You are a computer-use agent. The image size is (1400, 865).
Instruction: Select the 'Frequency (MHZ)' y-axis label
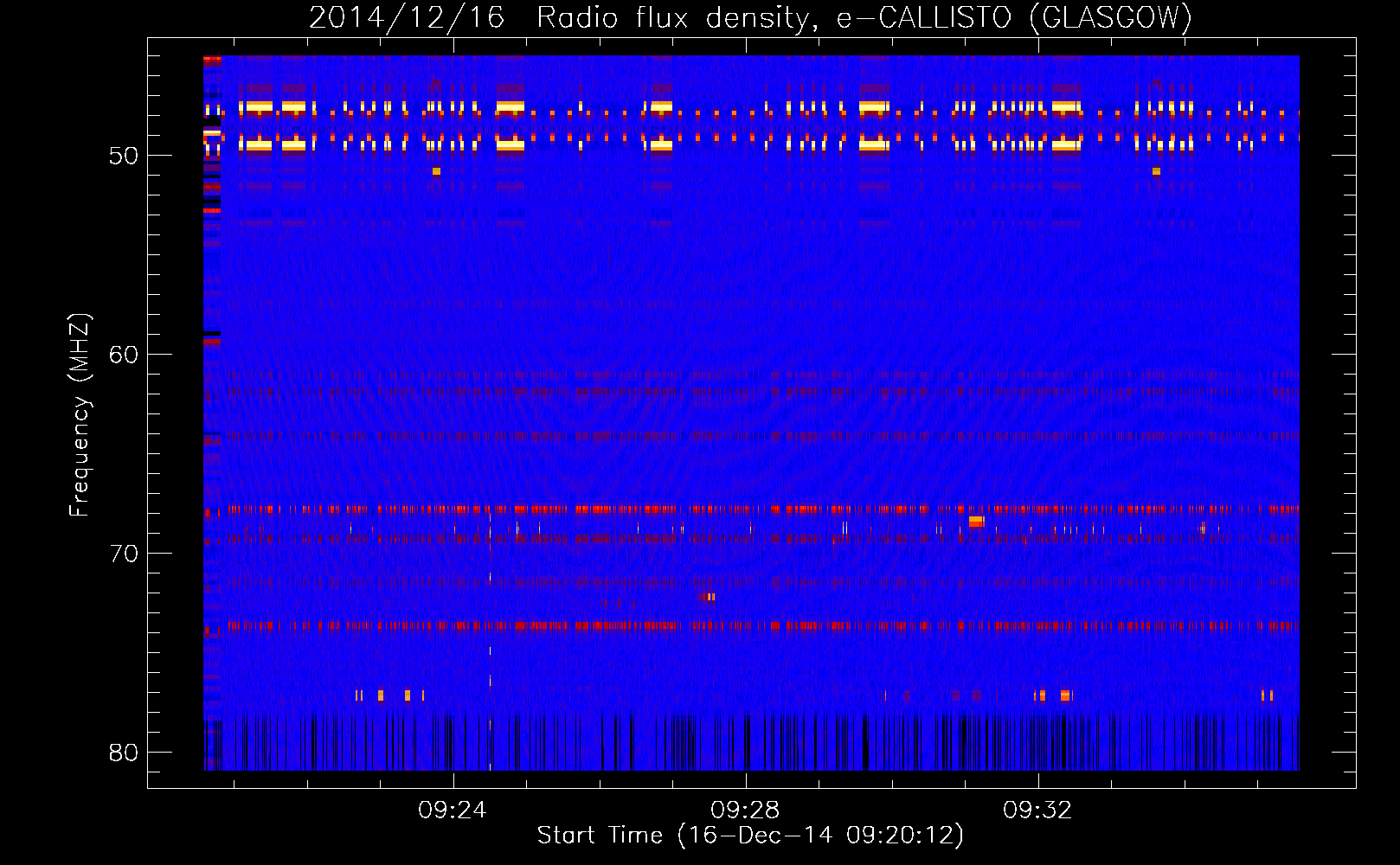[79, 415]
